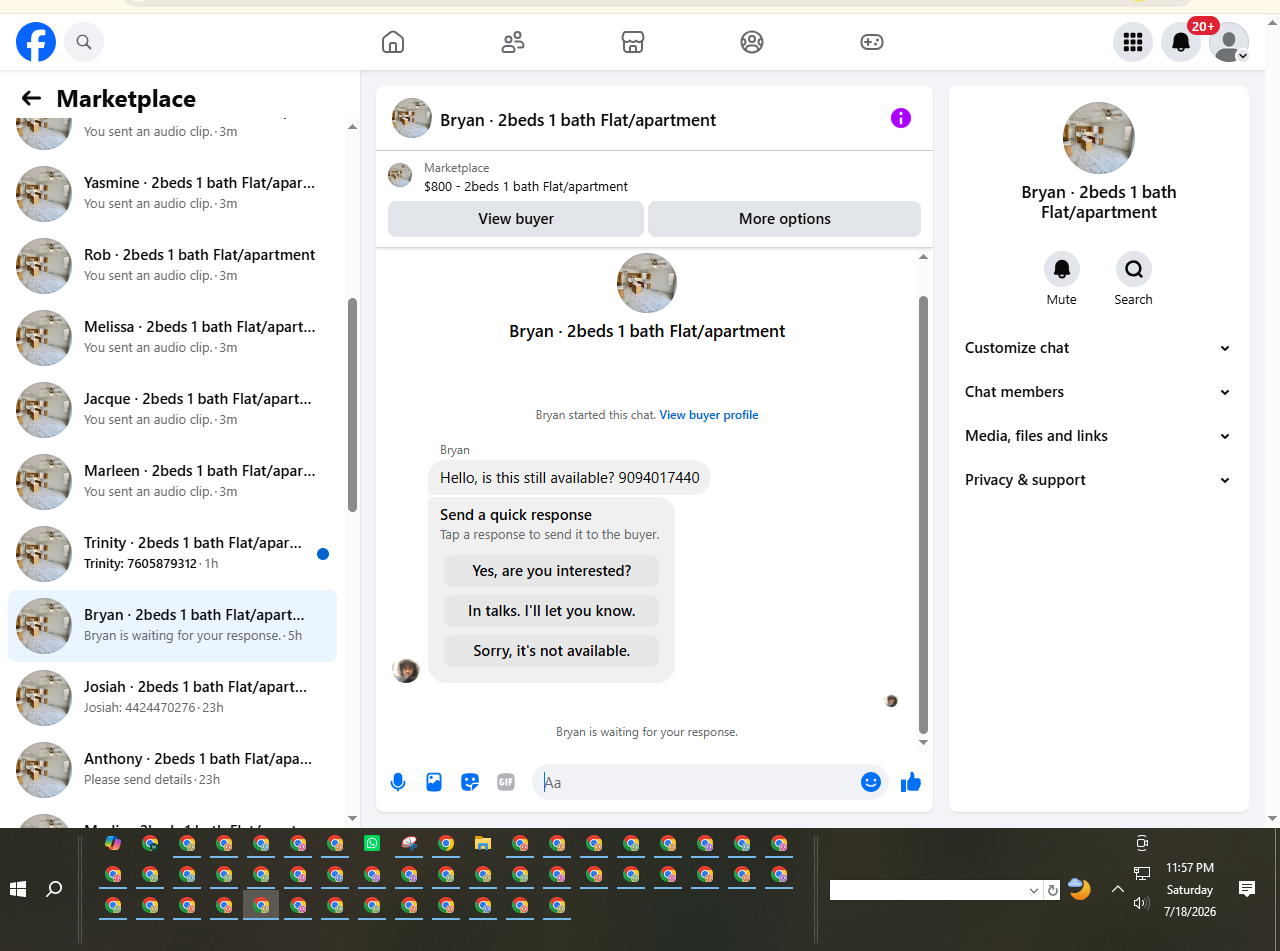This screenshot has width=1280, height=951.
Task: Show hidden system tray icons
Action: click(1118, 889)
